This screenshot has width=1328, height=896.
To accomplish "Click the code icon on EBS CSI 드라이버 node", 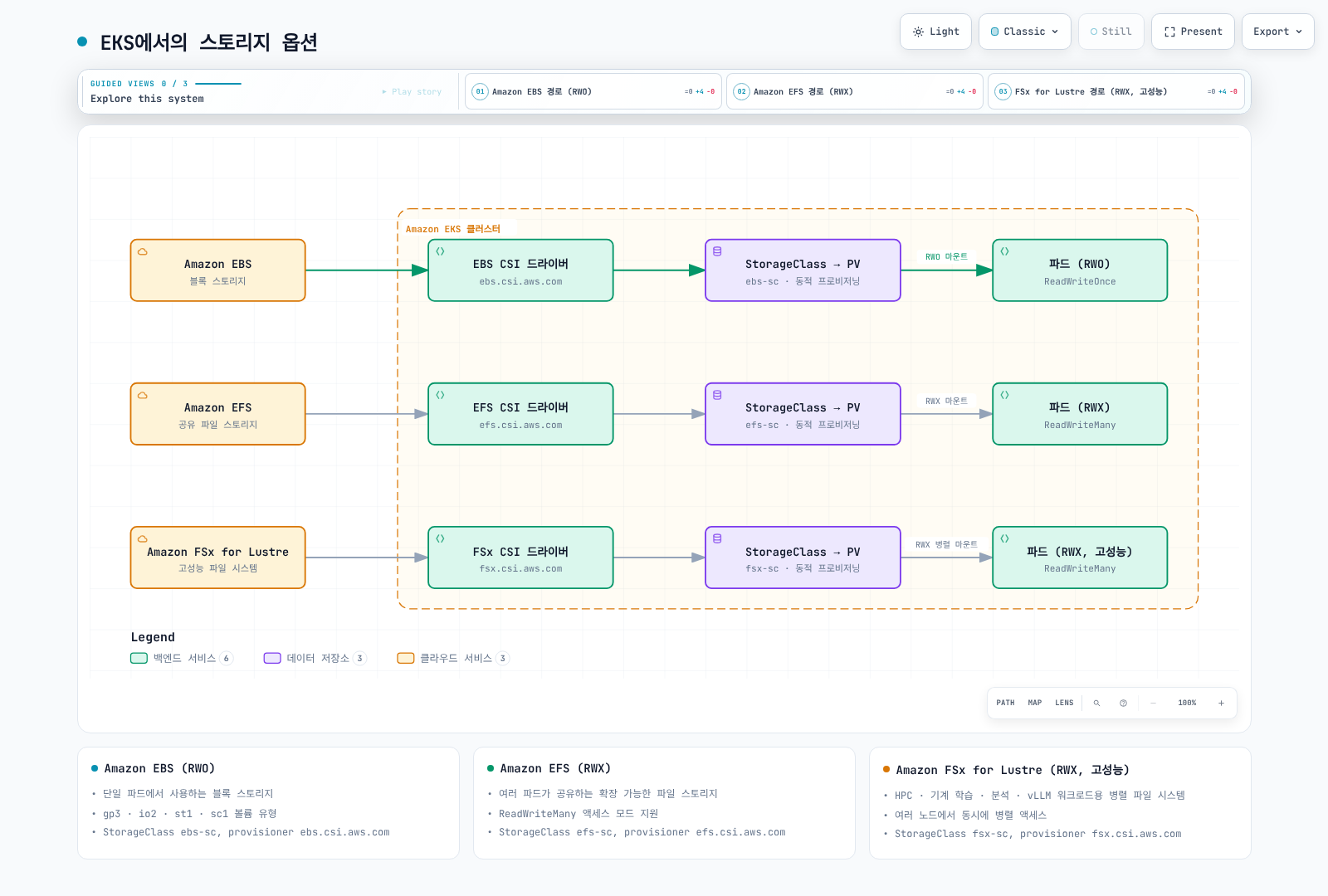I will coord(440,251).
